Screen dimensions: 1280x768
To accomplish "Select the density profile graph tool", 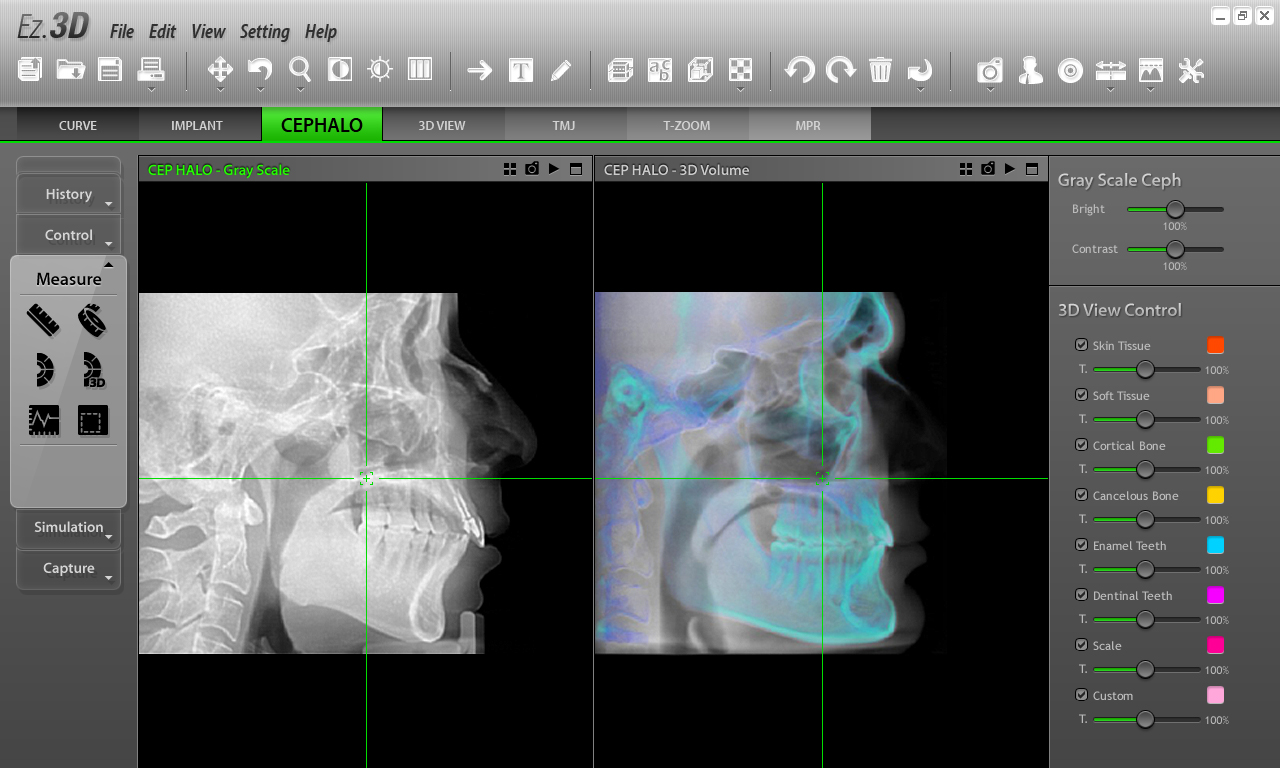I will coord(43,420).
